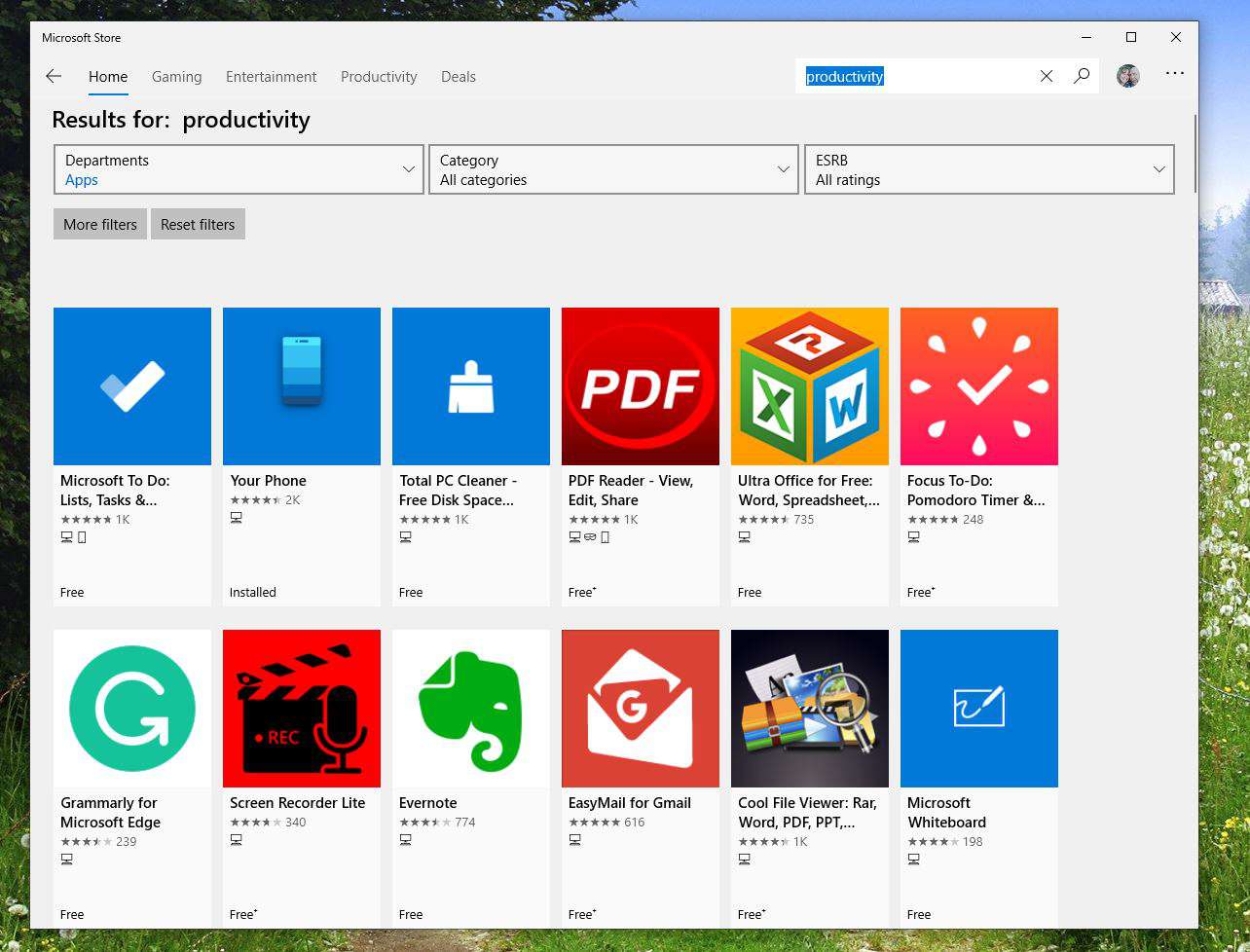This screenshot has width=1250, height=952.
Task: Click the search magnifier icon
Action: (1081, 76)
